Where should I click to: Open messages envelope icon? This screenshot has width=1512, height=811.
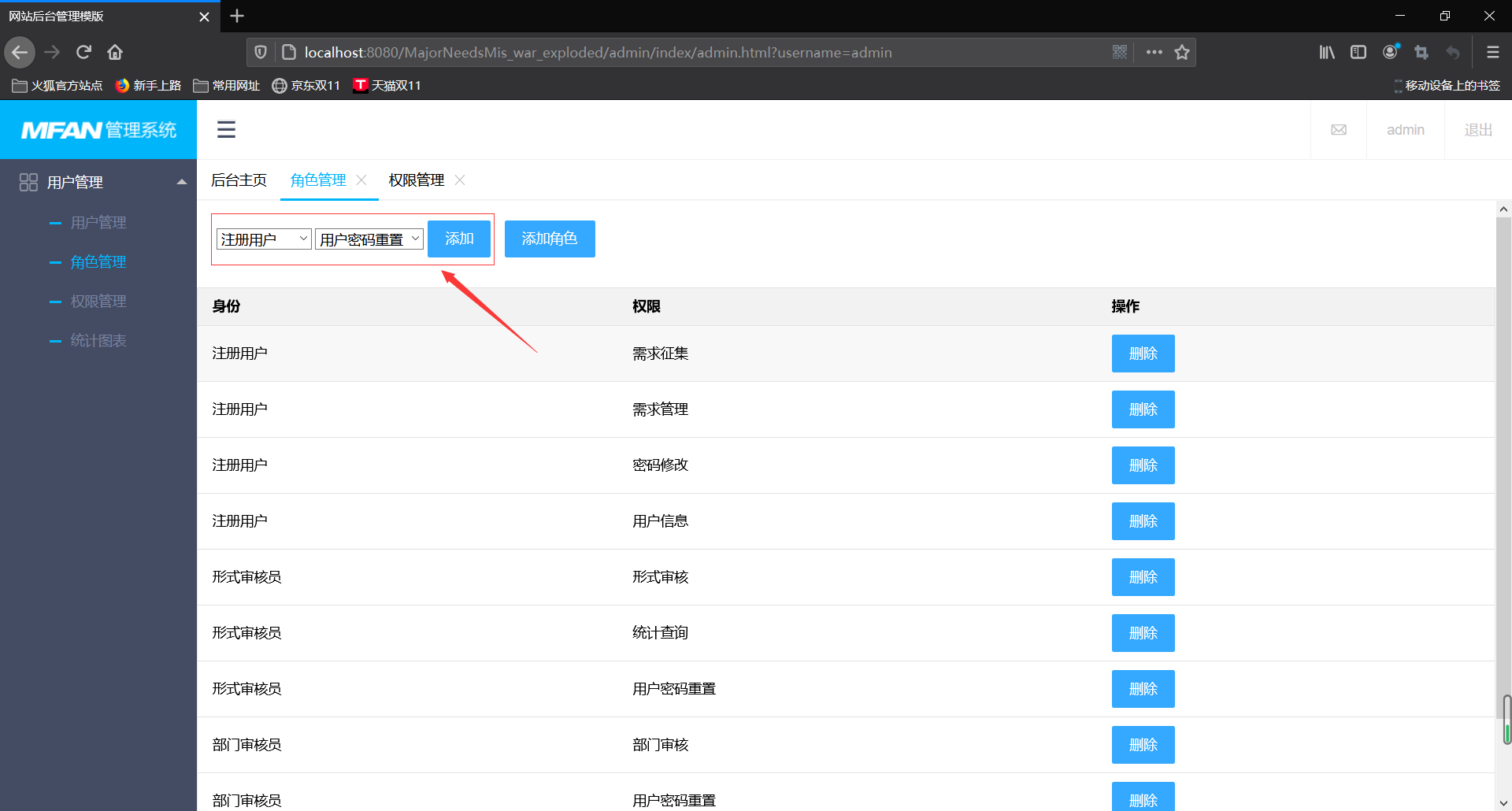[1339, 130]
